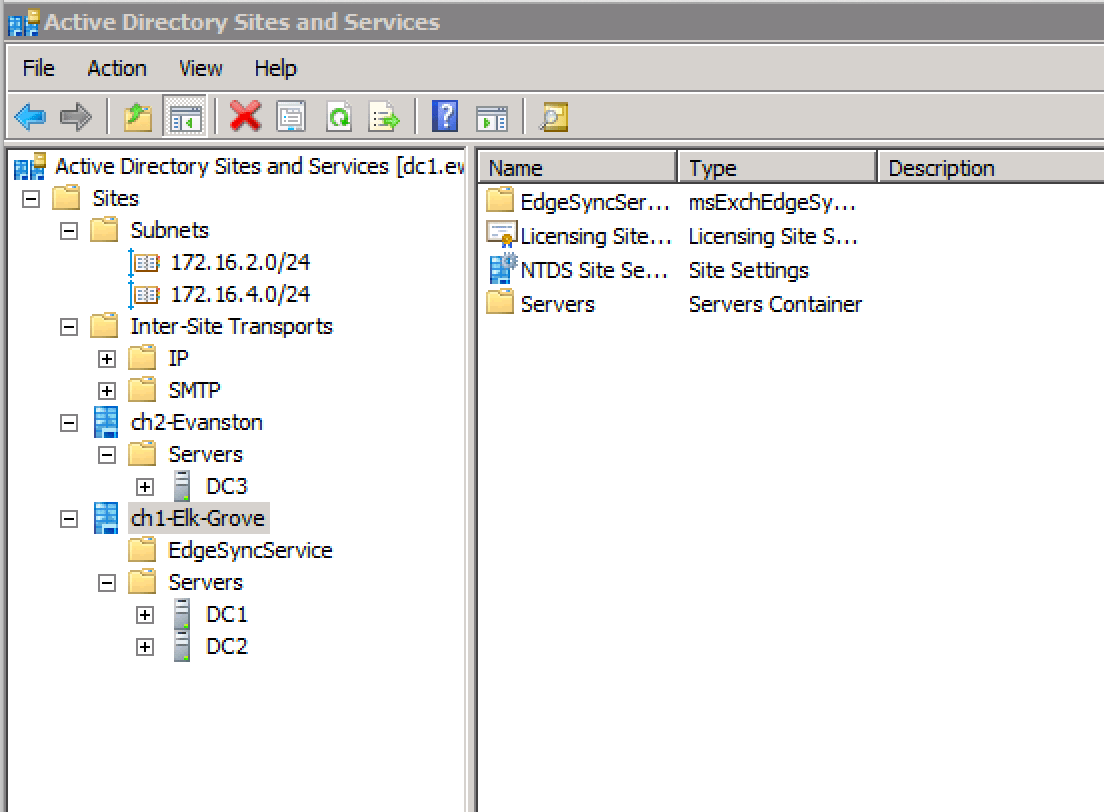This screenshot has height=812, width=1104.
Task: Open the File menu
Action: [x=38, y=68]
